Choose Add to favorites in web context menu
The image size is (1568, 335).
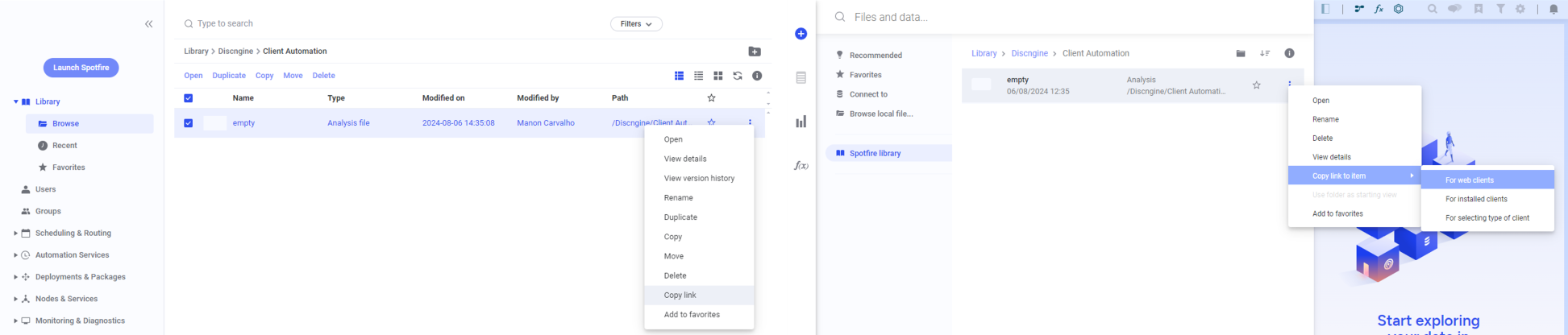pos(699,315)
